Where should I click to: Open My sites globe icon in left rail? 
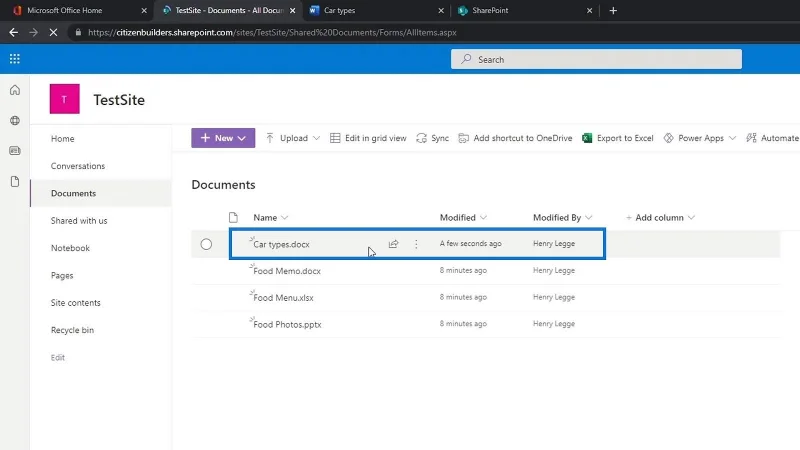(15, 120)
